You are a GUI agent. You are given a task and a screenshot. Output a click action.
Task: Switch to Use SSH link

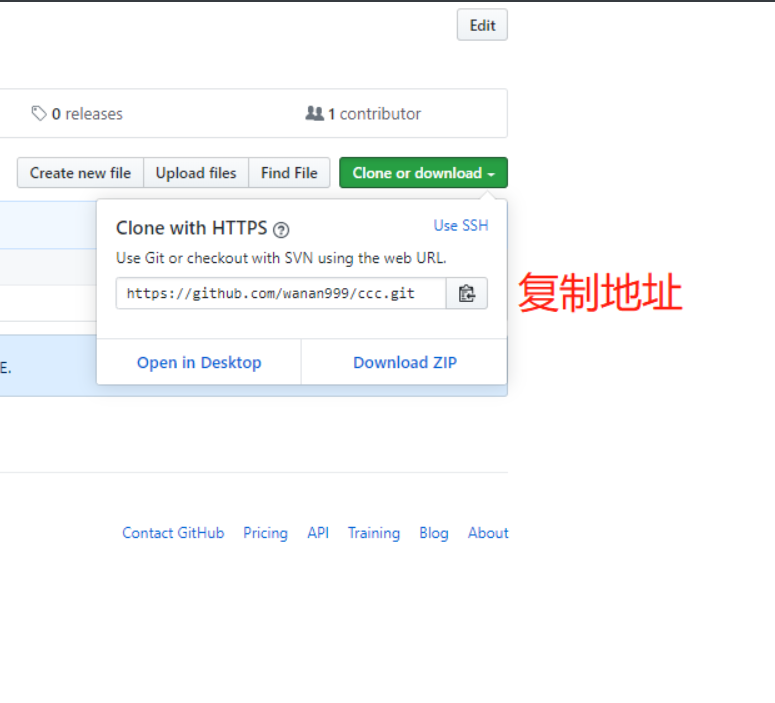point(461,225)
